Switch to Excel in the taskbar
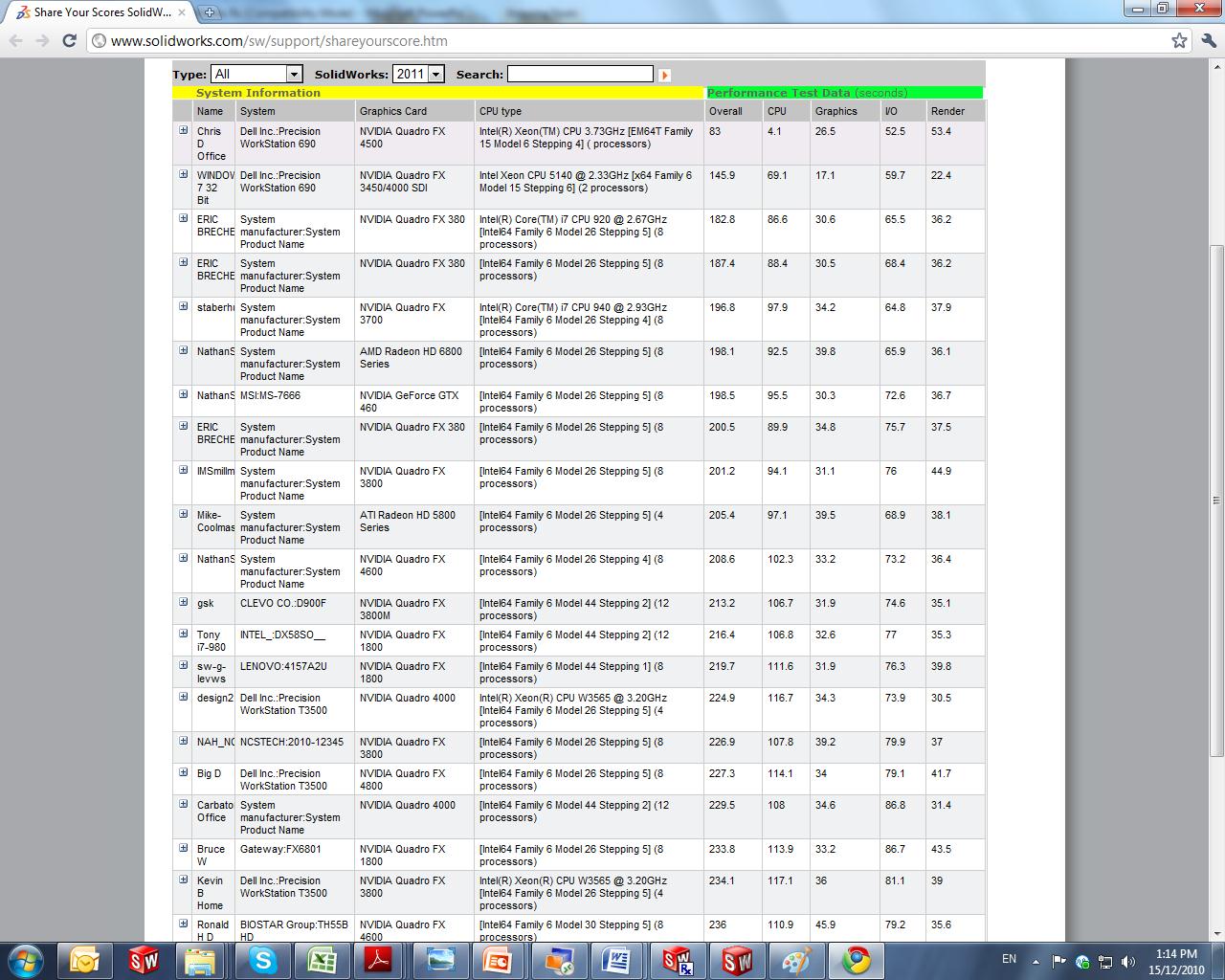Viewport: 1225px width, 980px height. point(322,960)
